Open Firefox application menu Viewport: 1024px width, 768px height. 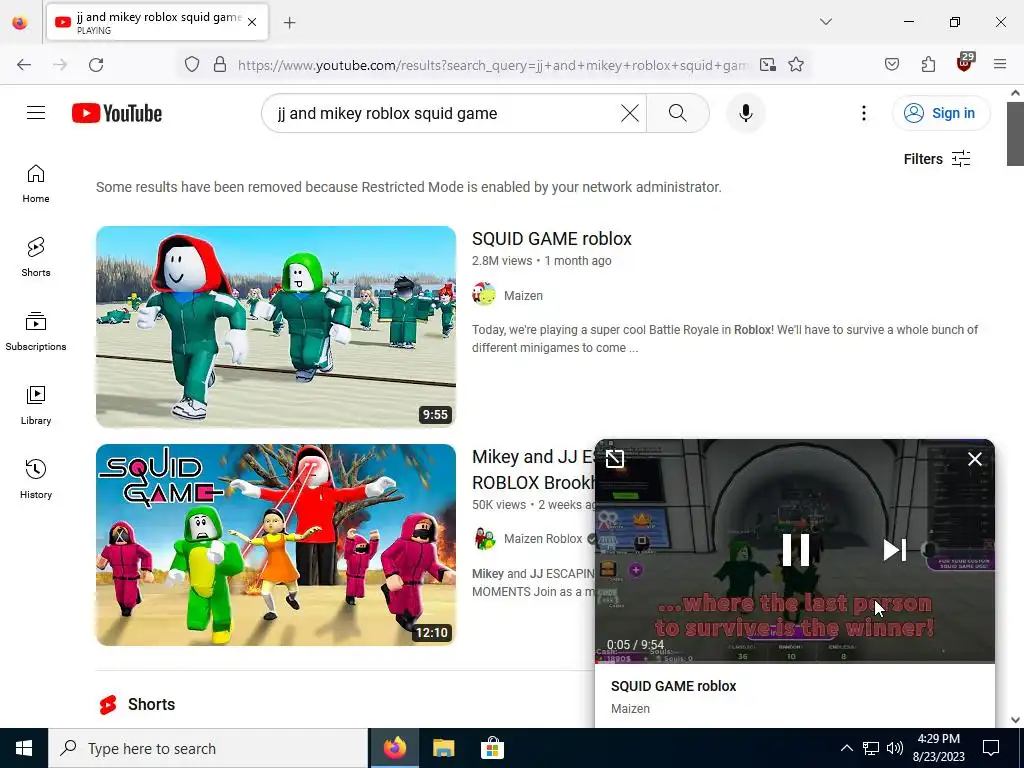[x=1000, y=65]
